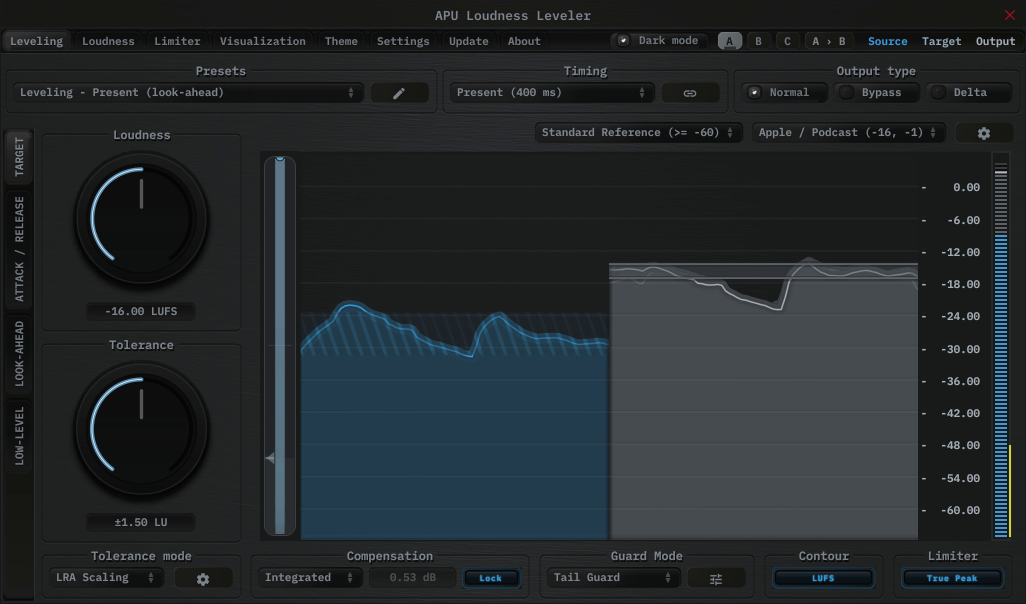Open Tolerance mode gear settings
This screenshot has height=604, width=1026.
tap(203, 579)
